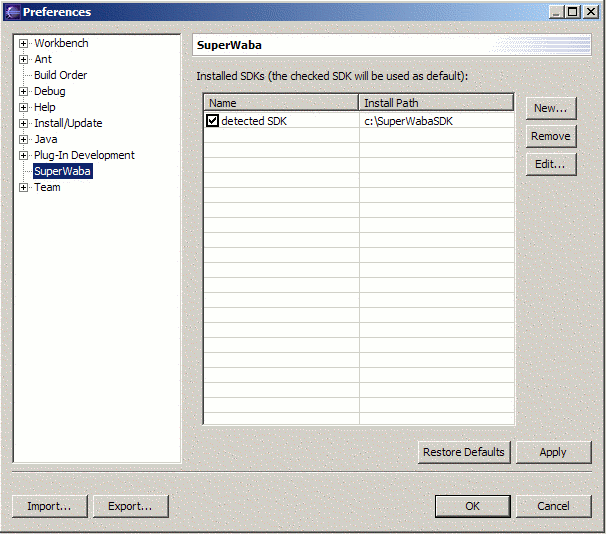Expand the Plug-In Development node

coord(24,156)
